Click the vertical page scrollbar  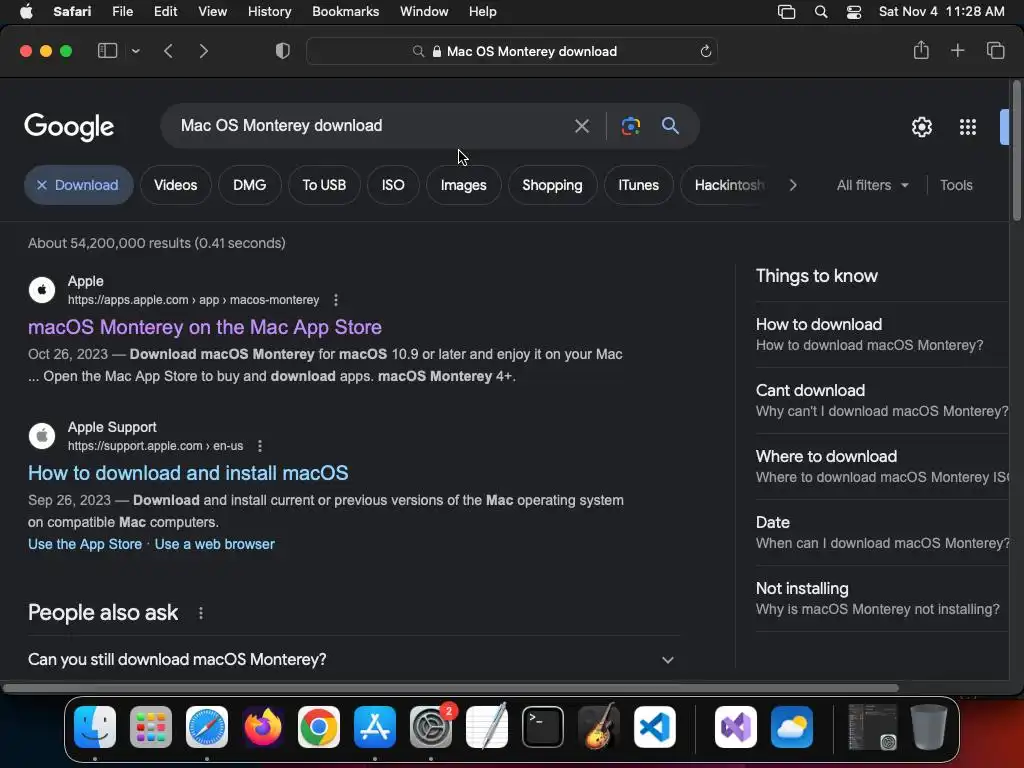(1016, 151)
